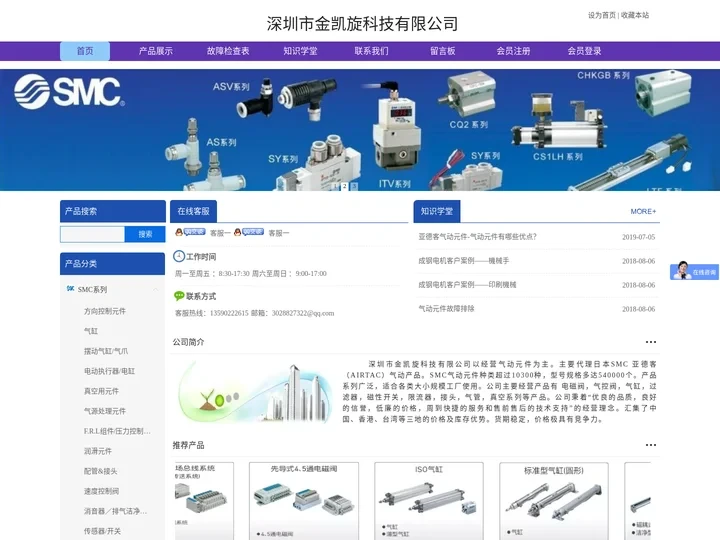Open the ISO气缸 product card
This screenshot has width=720, height=540.
pos(429,501)
